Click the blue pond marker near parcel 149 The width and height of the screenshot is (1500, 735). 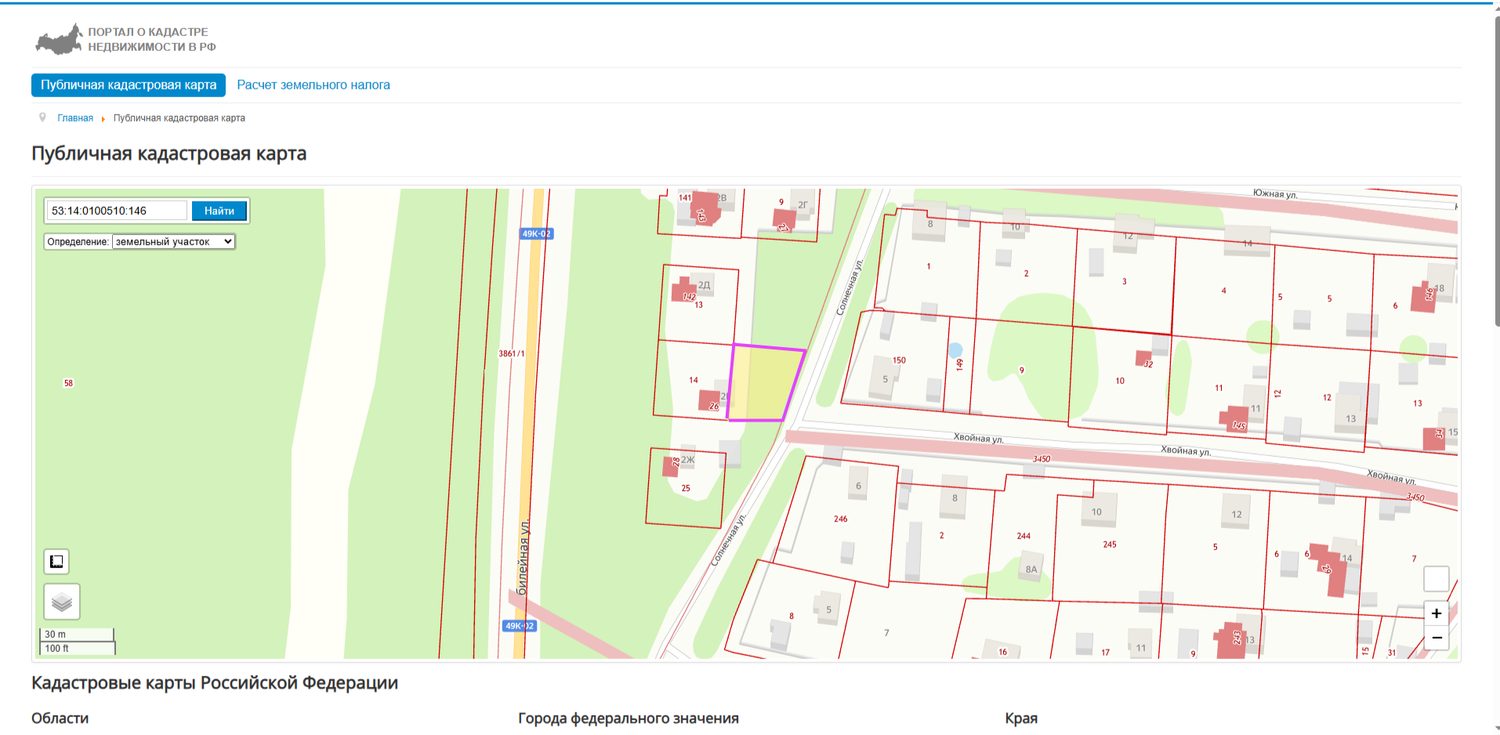click(956, 350)
